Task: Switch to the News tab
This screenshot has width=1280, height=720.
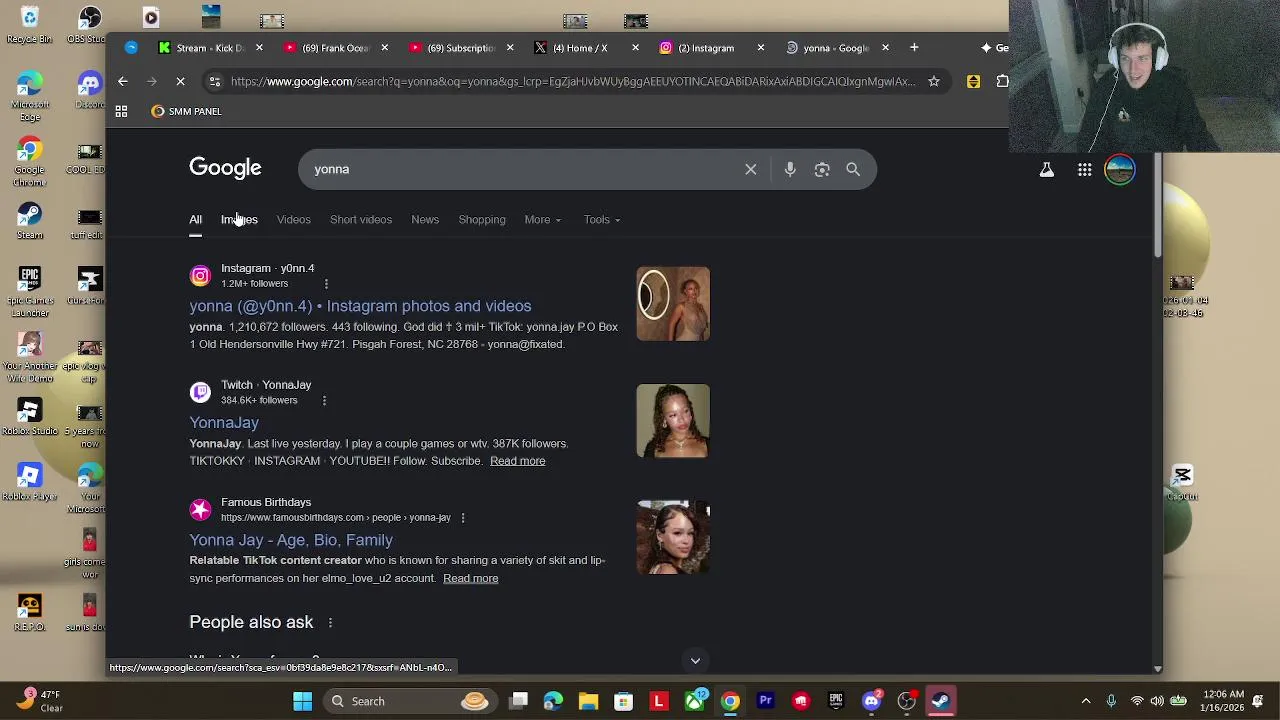Action: [x=425, y=219]
